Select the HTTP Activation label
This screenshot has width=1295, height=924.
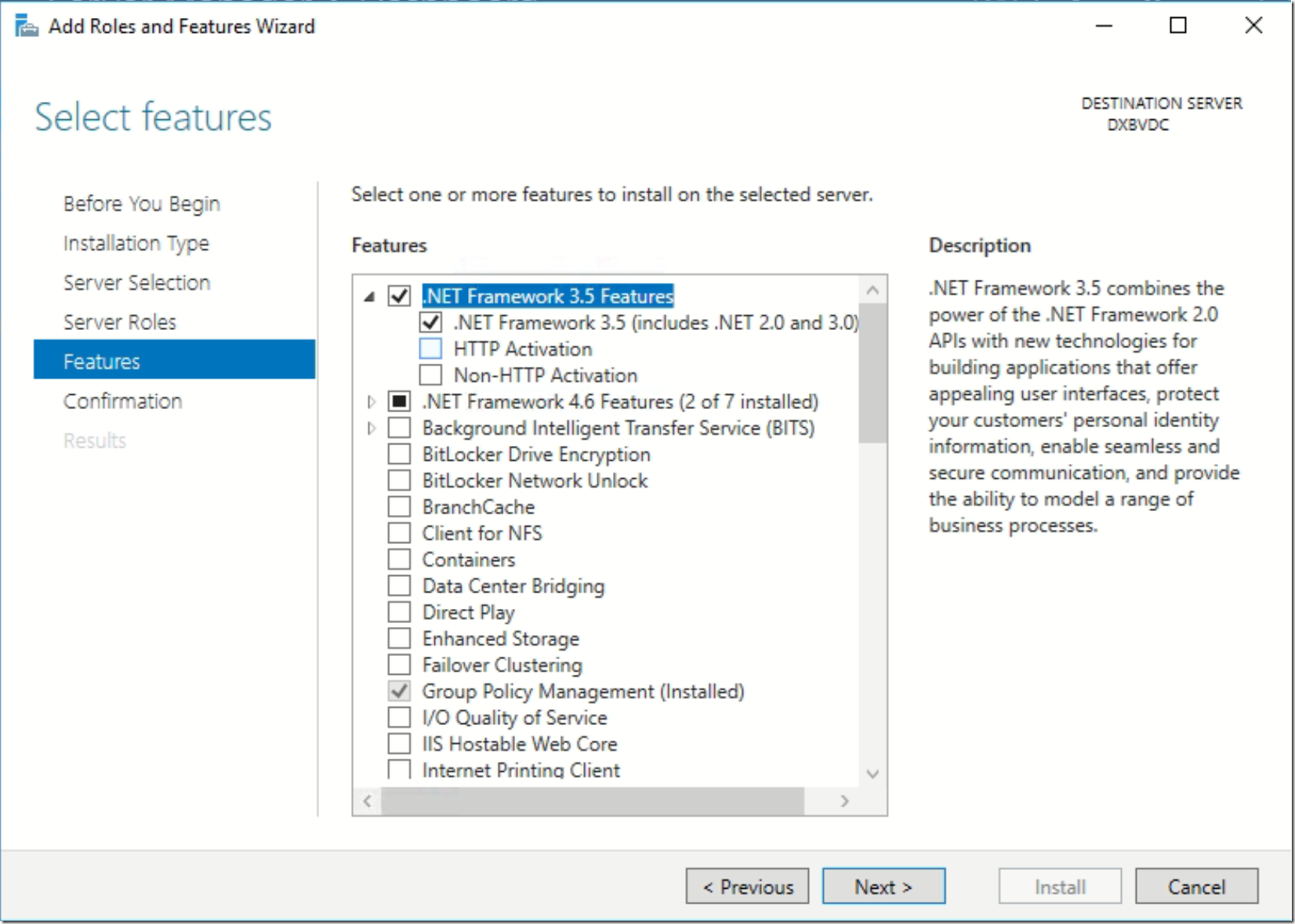523,349
